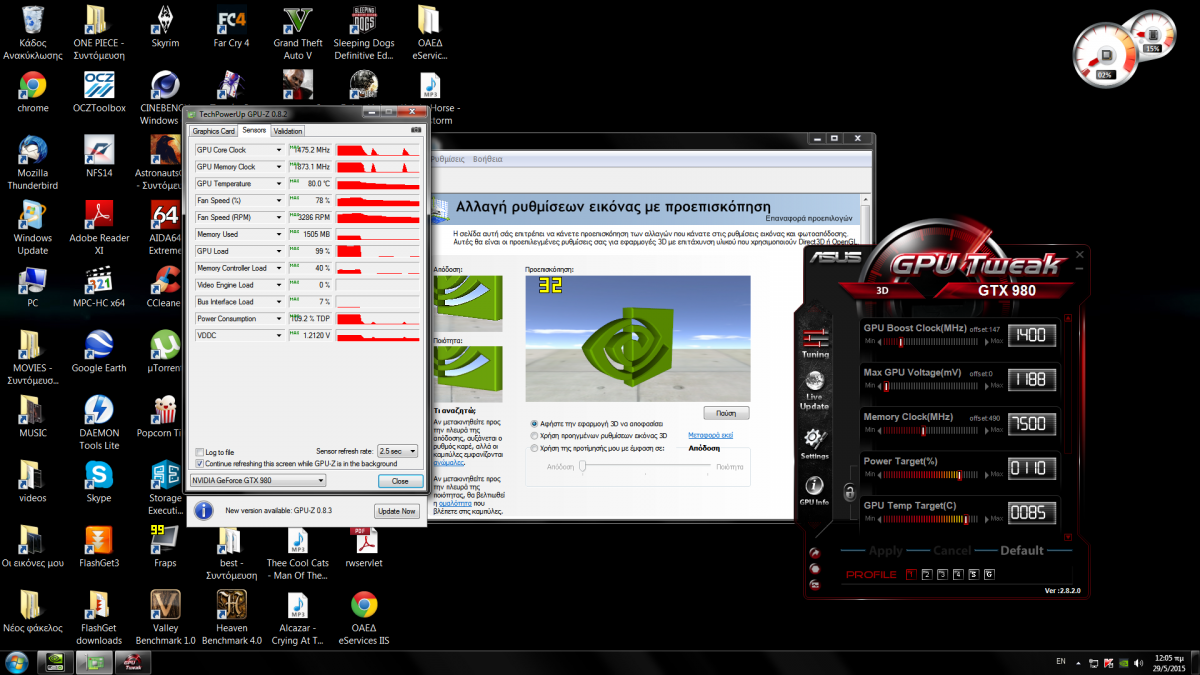
Task: Click GPU-Z screenshot camera icon
Action: pos(416,130)
